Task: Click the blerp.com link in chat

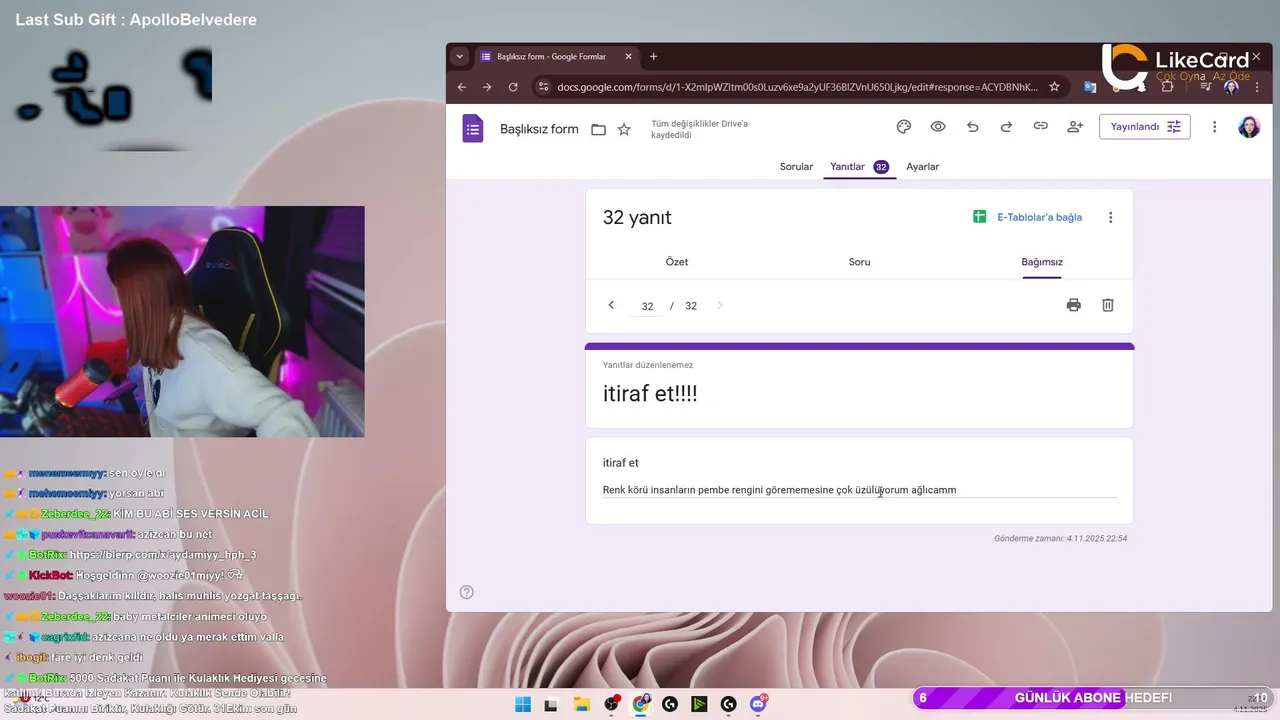Action: tap(163, 555)
